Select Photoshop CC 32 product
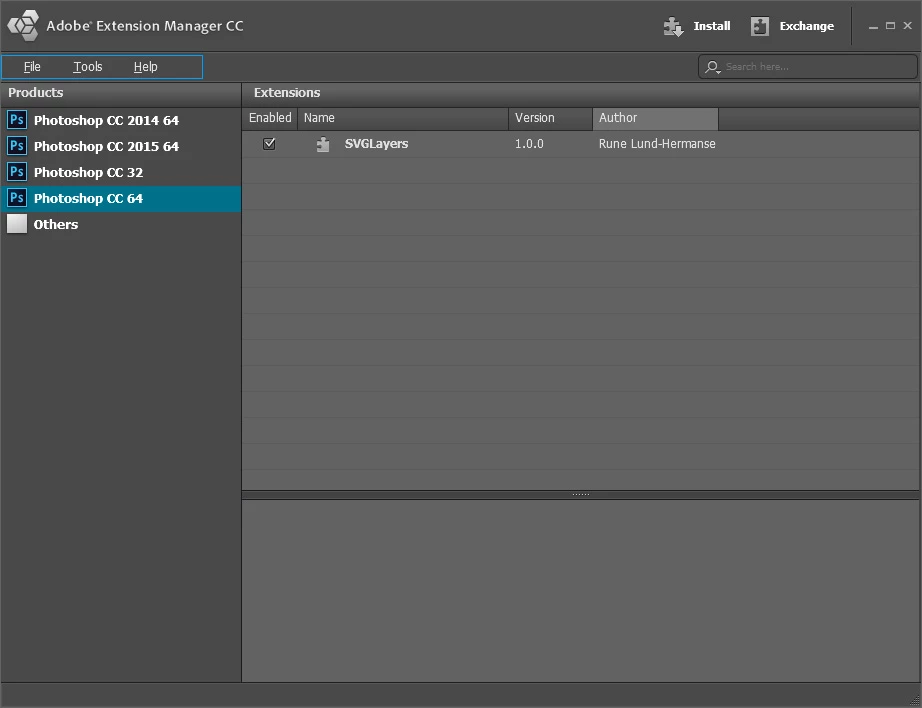Viewport: 922px width, 708px height. click(121, 172)
